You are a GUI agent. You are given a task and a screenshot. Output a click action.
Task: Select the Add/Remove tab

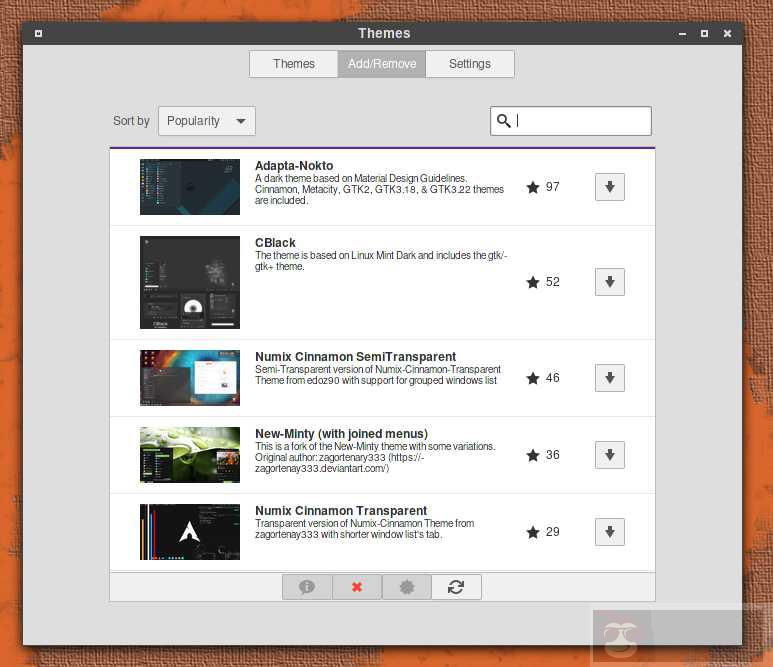pyautogui.click(x=382, y=64)
